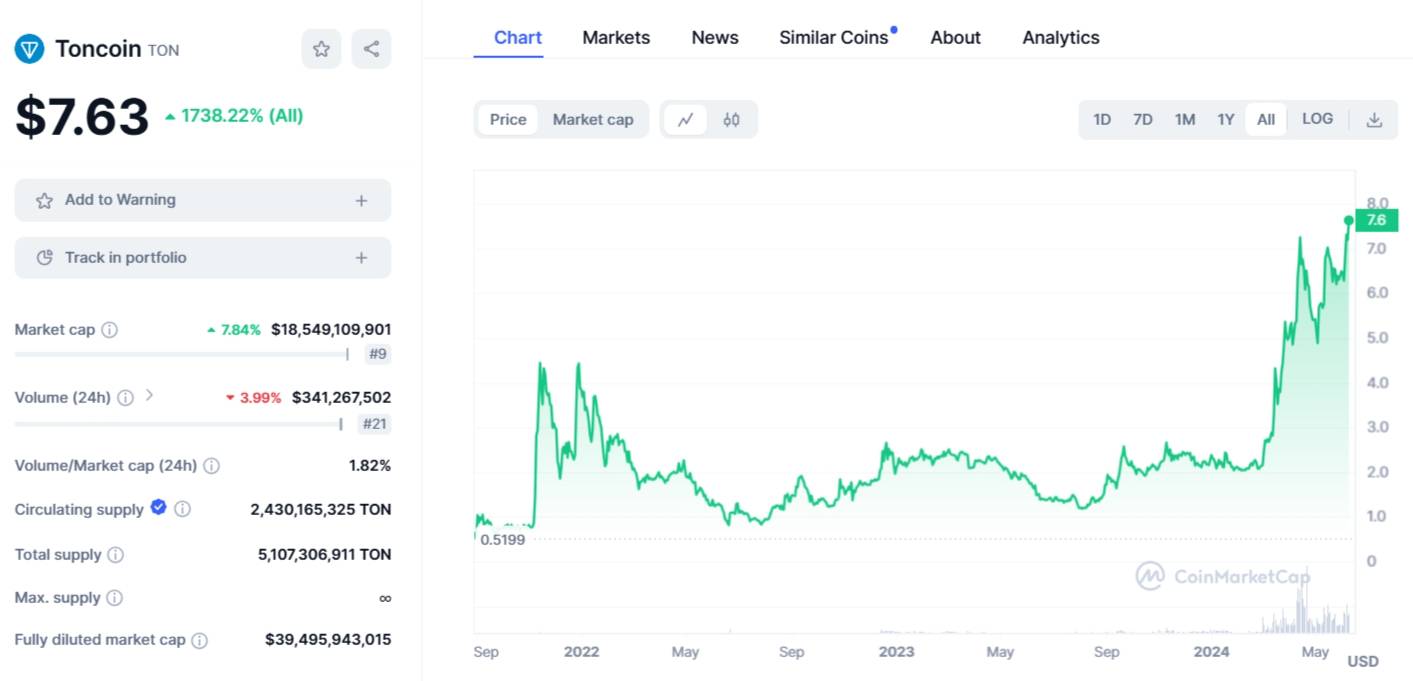
Task: Switch to line chart view icon
Action: (685, 120)
